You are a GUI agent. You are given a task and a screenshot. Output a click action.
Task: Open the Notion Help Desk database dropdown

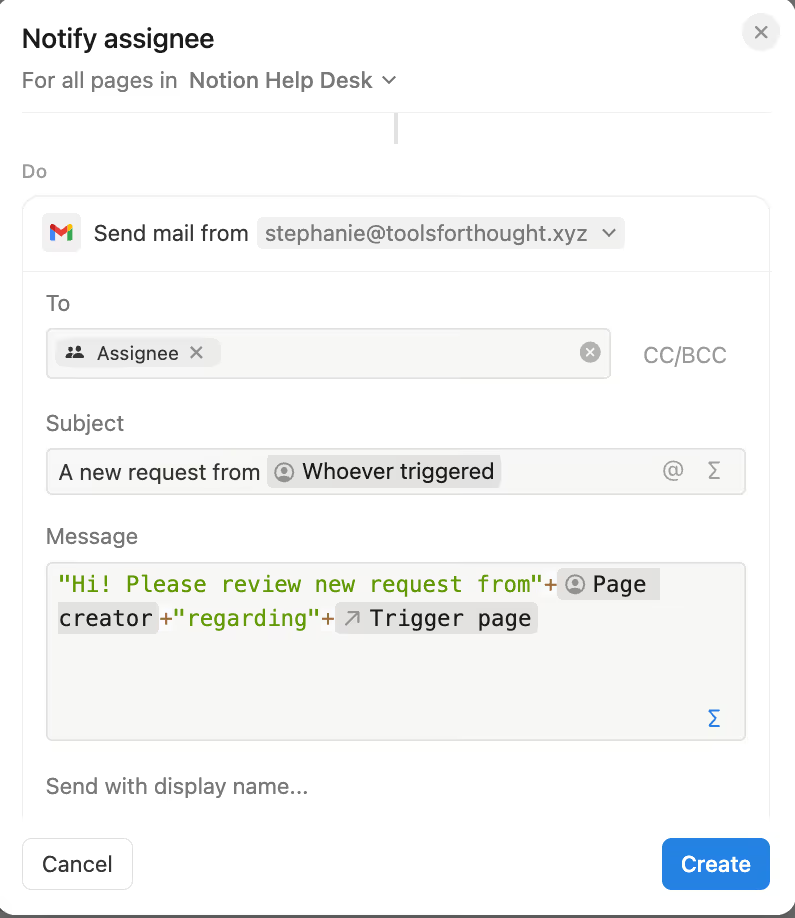292,80
